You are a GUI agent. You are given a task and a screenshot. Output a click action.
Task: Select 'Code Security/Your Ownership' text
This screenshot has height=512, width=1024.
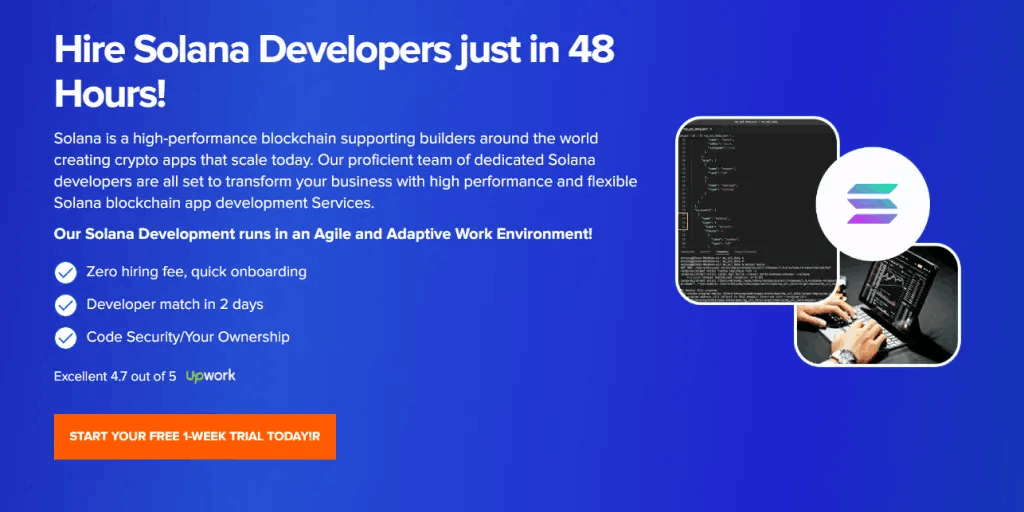(188, 337)
